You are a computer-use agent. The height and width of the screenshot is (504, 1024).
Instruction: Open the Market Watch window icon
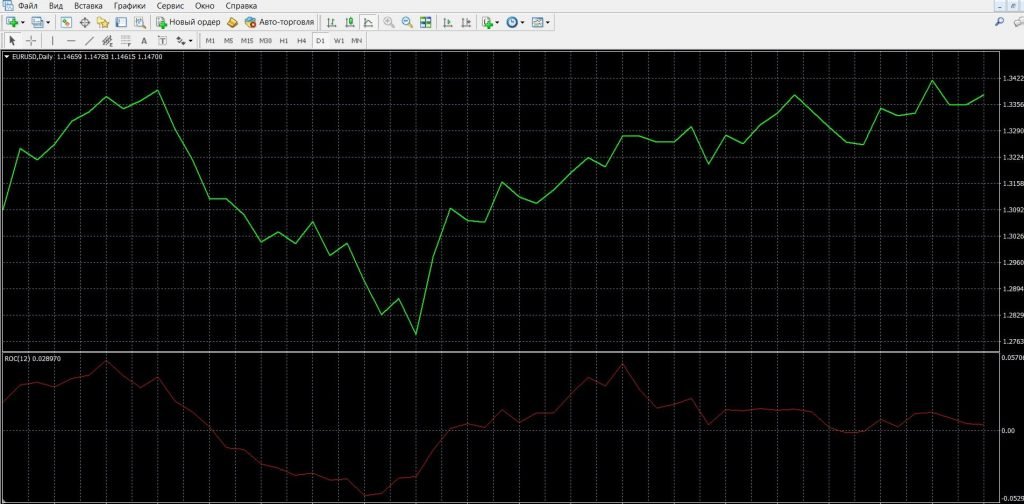(66, 22)
